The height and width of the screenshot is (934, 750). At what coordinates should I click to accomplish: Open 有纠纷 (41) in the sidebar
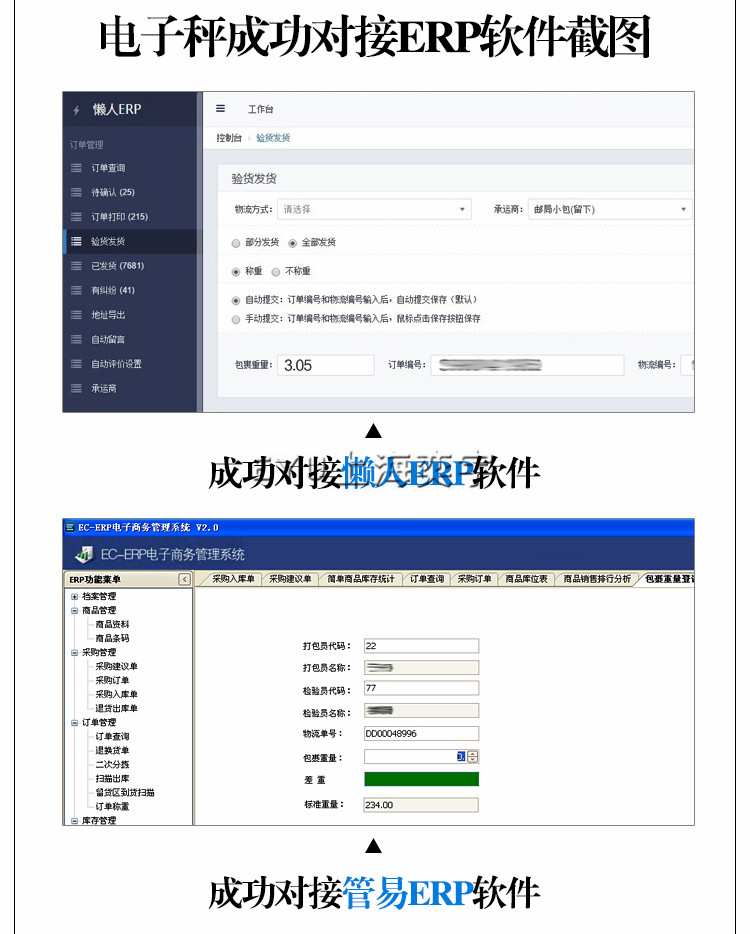112,290
